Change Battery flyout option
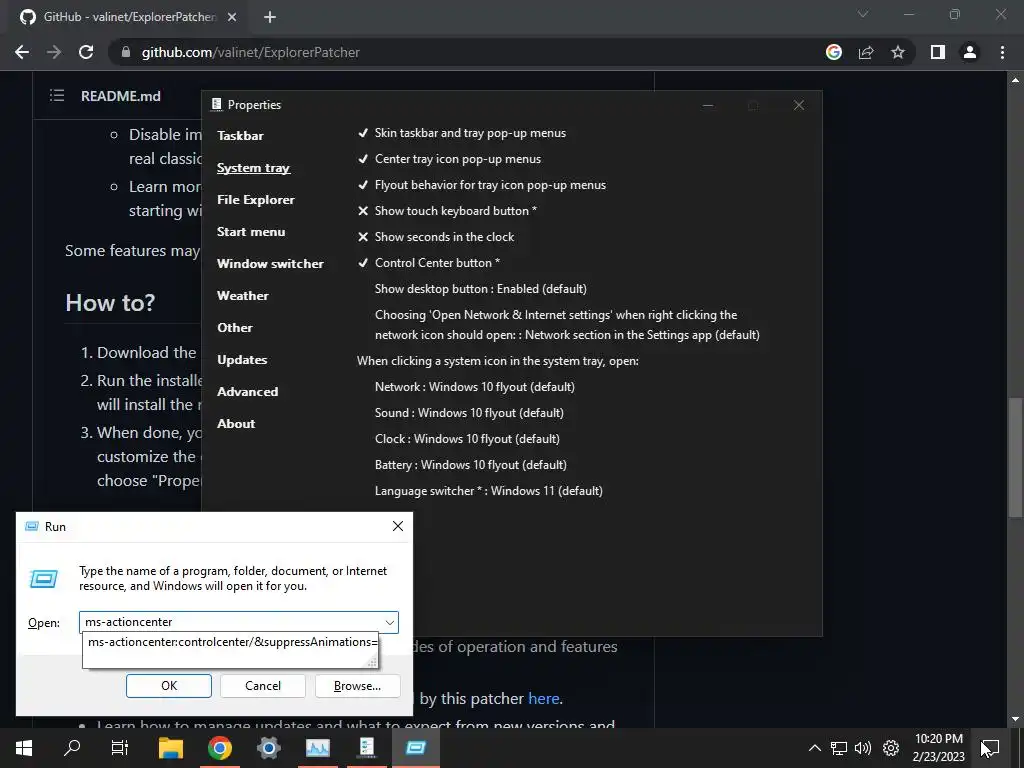 471,465
